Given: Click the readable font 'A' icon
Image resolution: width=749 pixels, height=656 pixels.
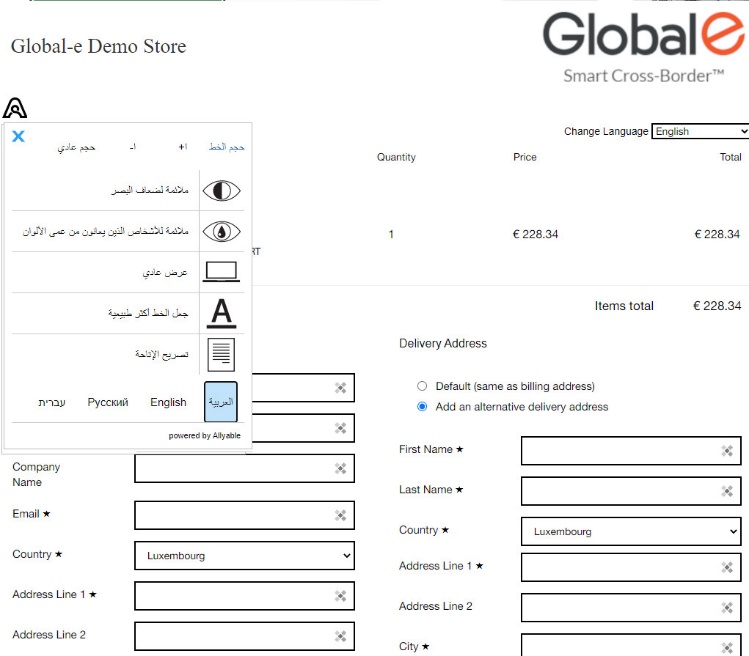Looking at the screenshot, I should pyautogui.click(x=221, y=313).
